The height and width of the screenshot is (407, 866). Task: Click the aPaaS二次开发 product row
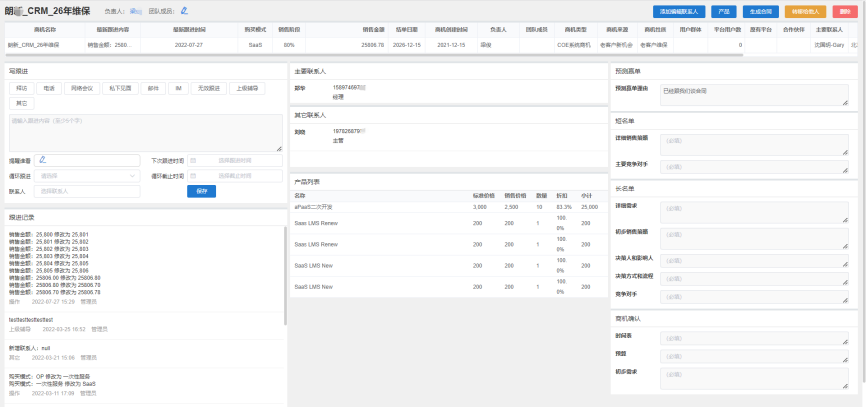[448, 207]
